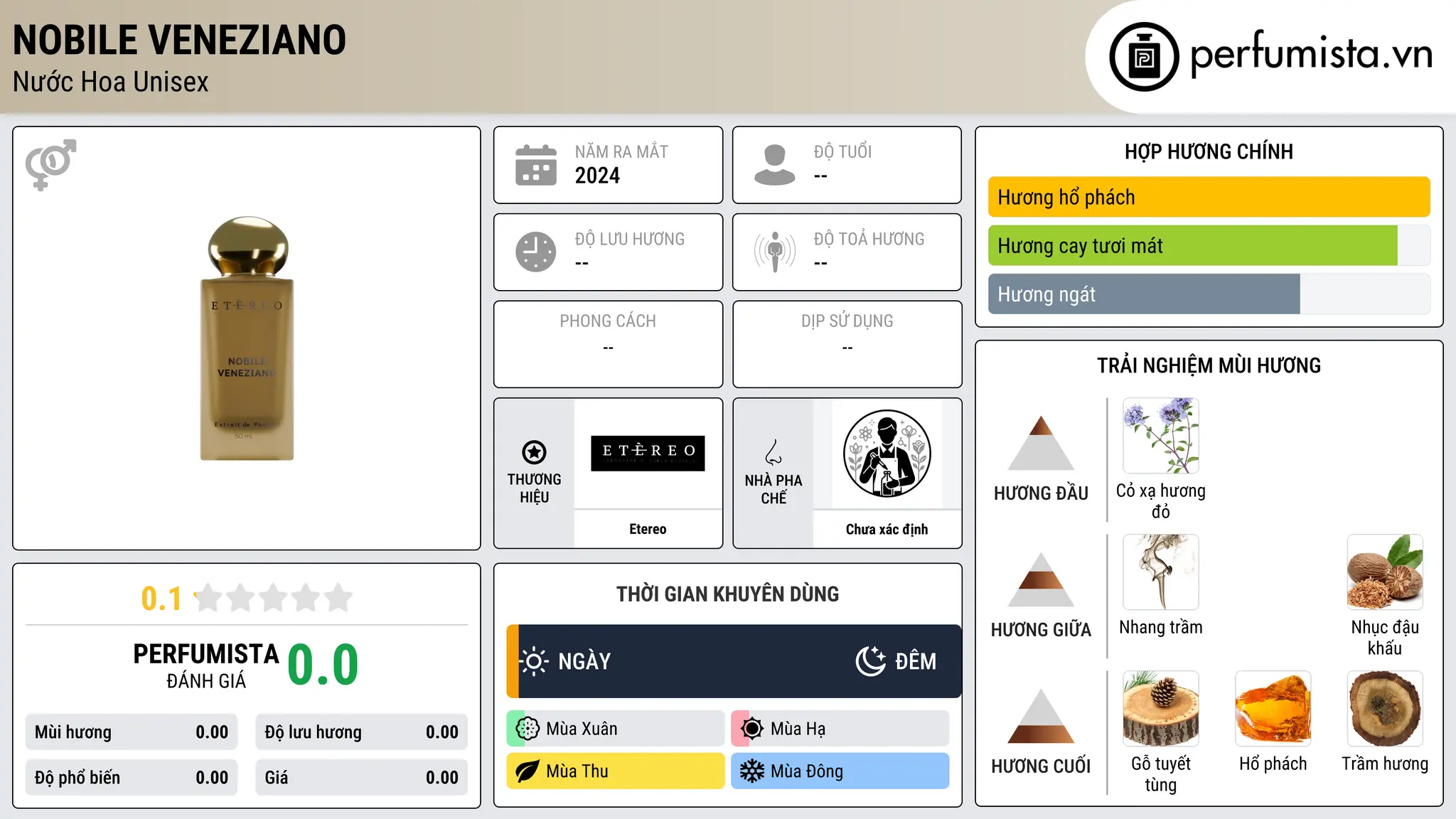Click the Hương ngát accord bar

1209,294
